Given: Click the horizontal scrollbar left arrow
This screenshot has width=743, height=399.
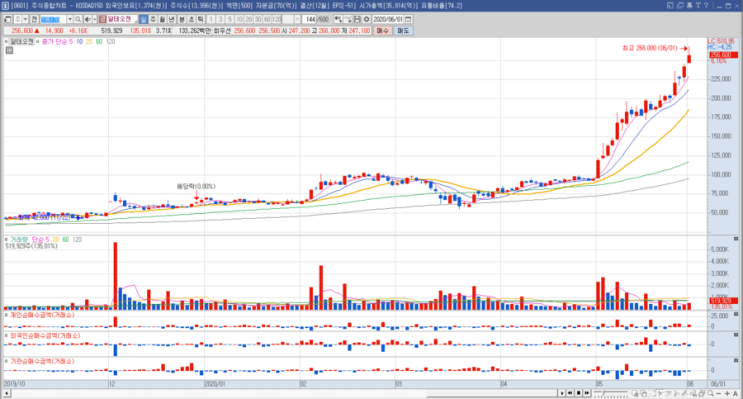Looking at the screenshot, I should click(x=7, y=393).
